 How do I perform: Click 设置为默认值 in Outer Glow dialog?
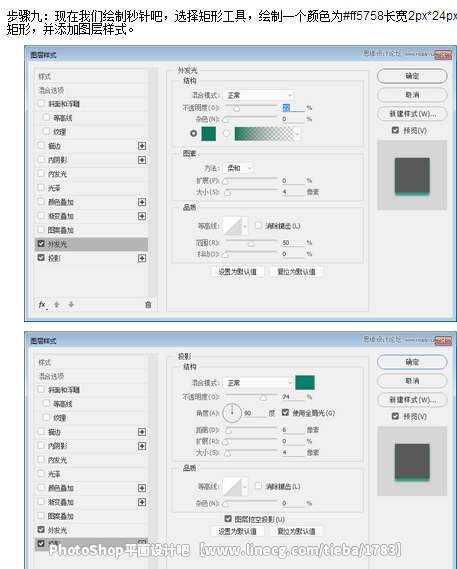(x=237, y=271)
